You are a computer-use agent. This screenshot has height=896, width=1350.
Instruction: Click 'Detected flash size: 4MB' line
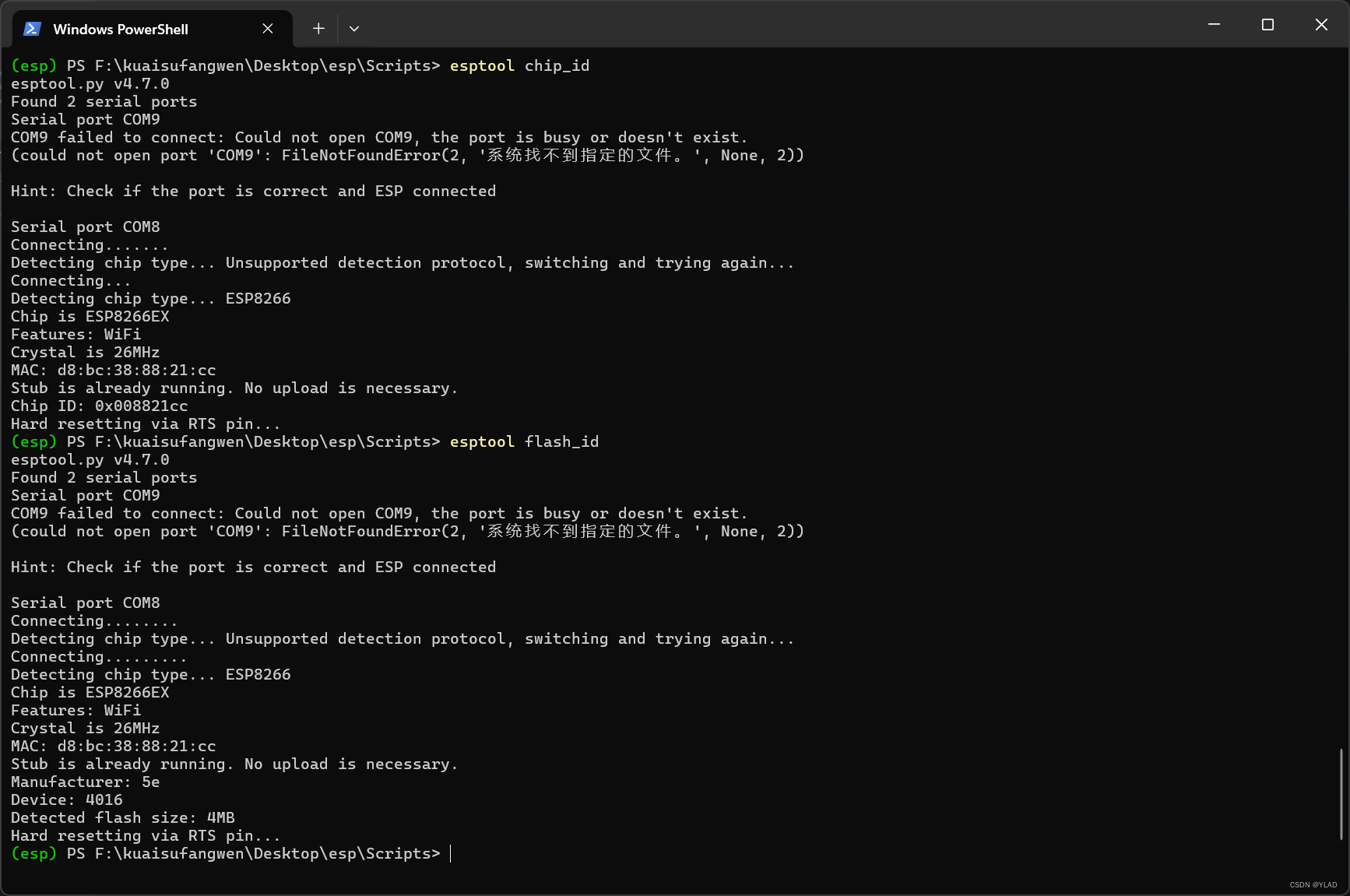pos(122,817)
